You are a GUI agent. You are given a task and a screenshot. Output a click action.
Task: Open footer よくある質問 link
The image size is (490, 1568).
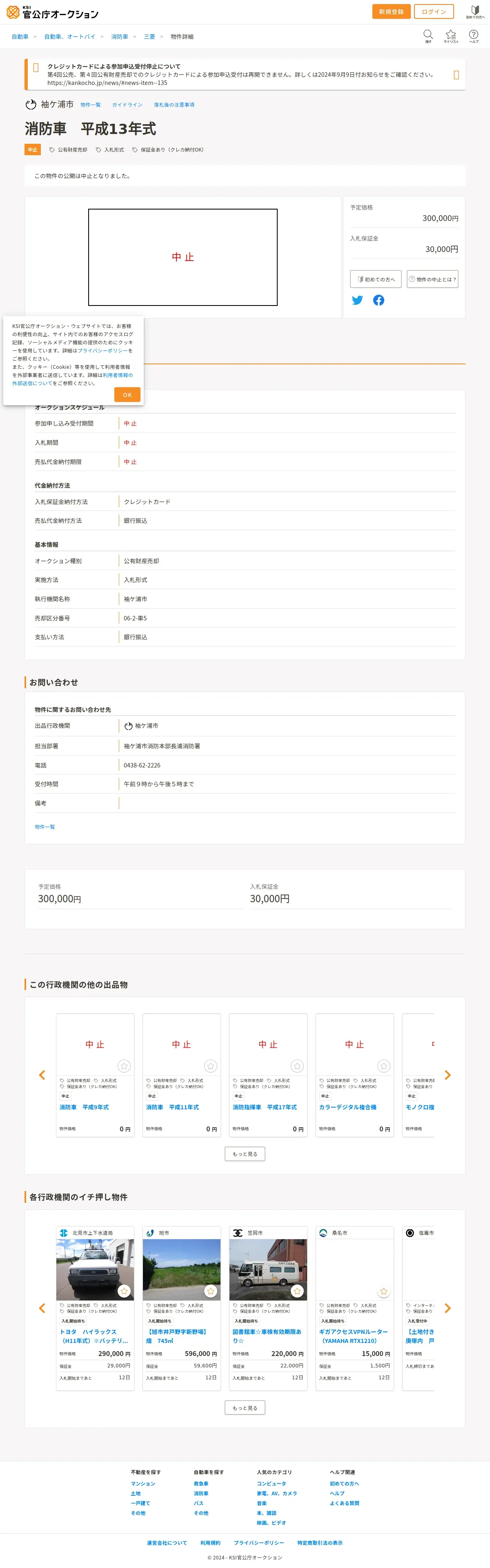pos(345,1503)
